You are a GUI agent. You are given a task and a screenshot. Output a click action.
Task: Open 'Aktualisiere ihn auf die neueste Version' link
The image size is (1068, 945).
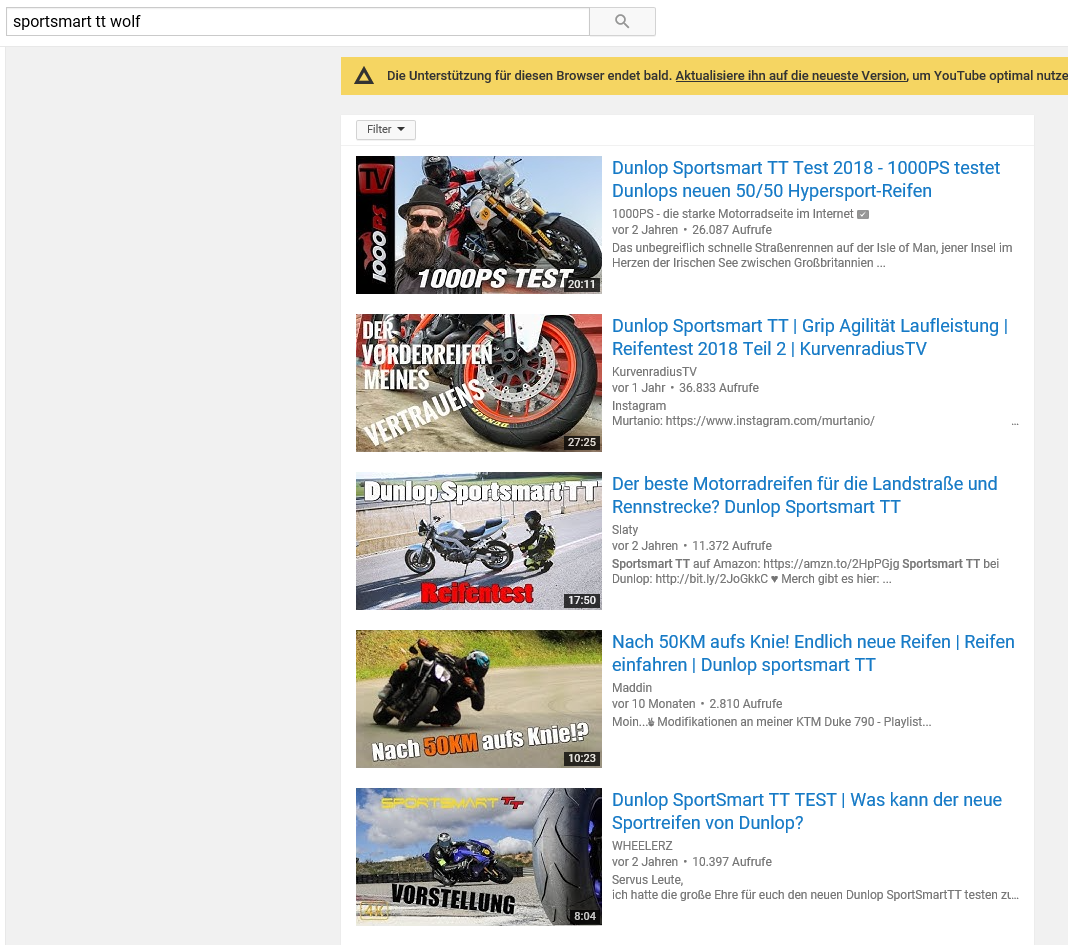(791, 76)
